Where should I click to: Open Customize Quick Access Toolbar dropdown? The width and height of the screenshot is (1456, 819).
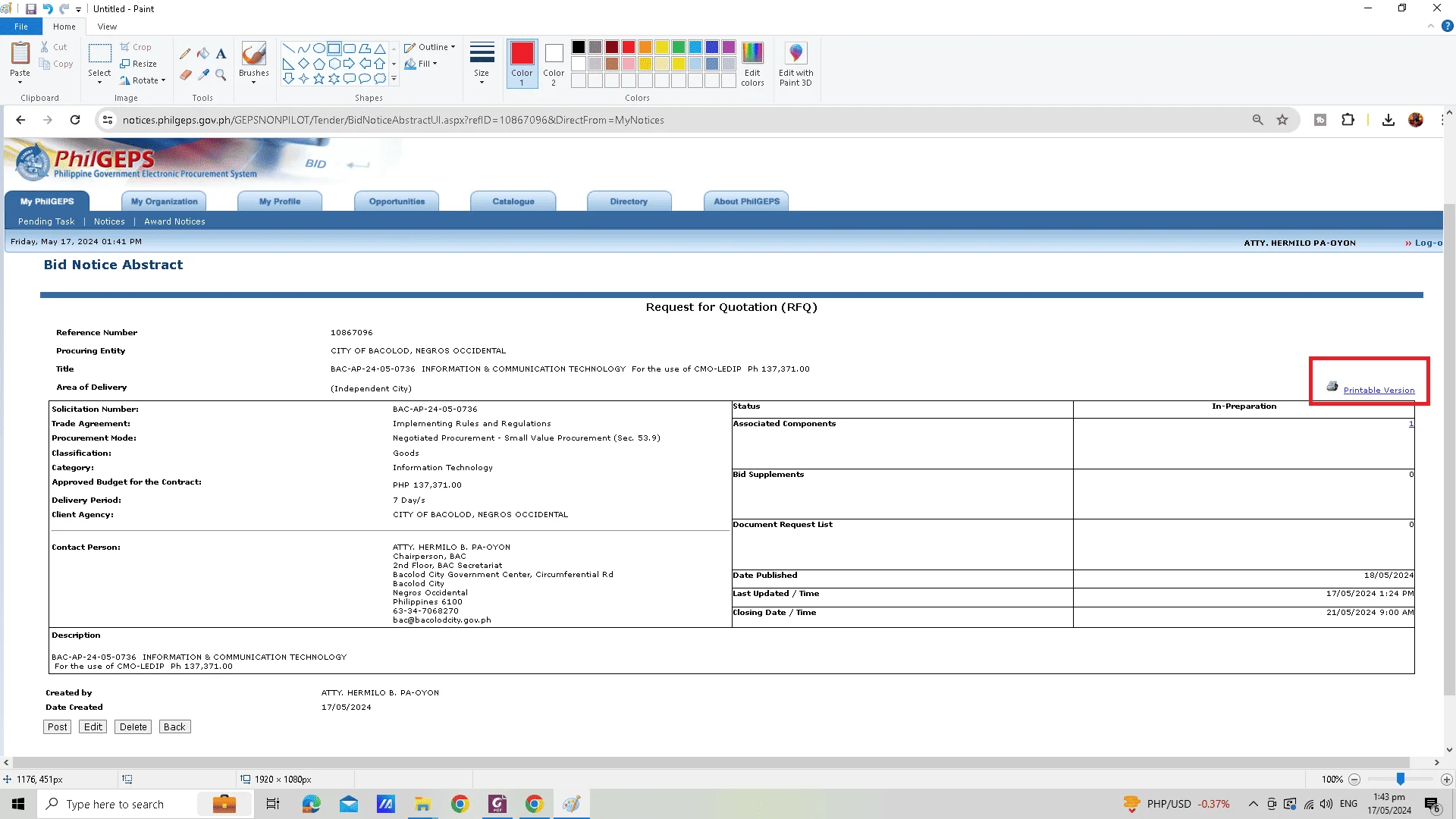pyautogui.click(x=79, y=10)
